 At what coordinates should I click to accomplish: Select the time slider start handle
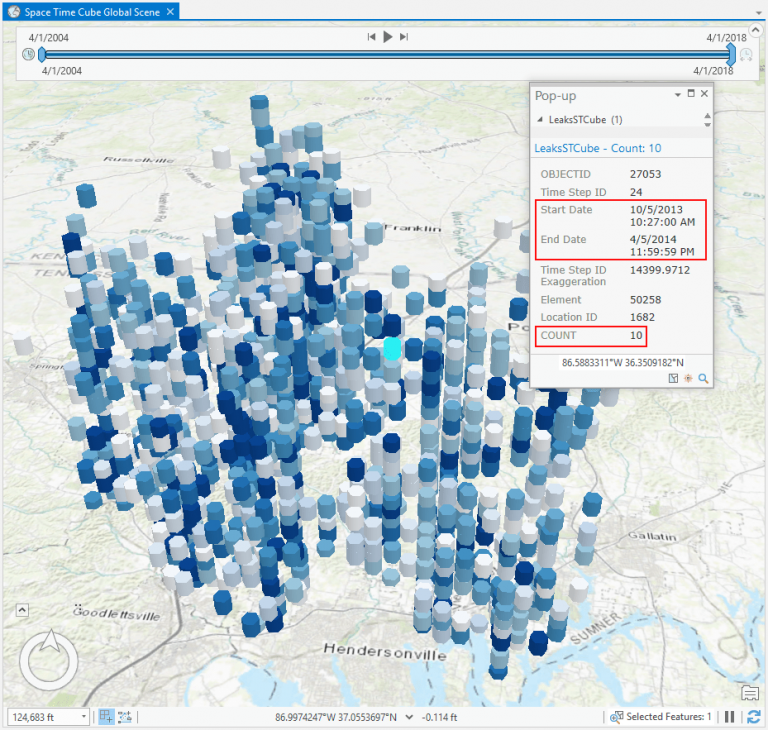(x=42, y=54)
